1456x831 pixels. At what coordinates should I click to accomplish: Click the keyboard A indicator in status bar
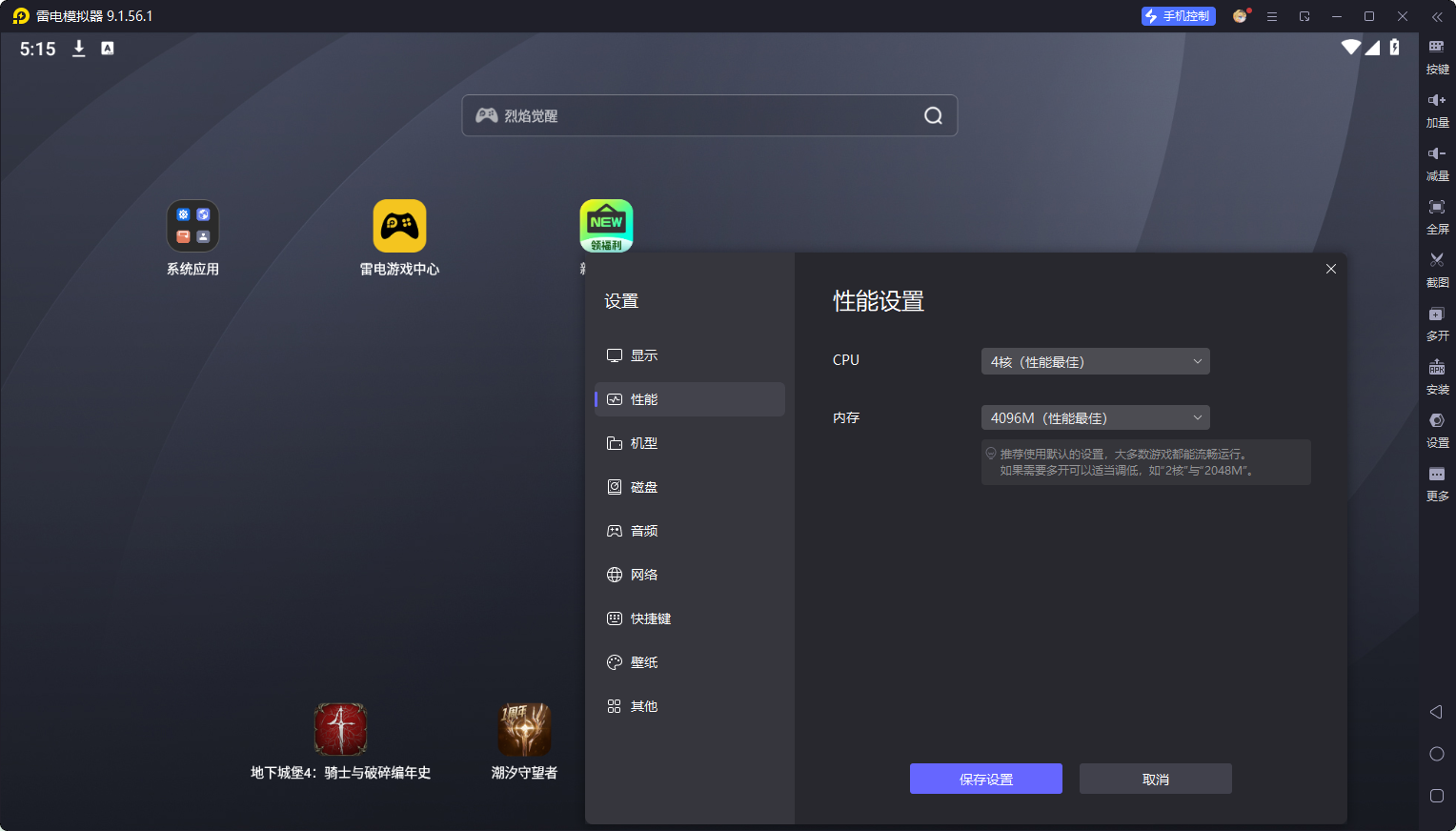108,49
